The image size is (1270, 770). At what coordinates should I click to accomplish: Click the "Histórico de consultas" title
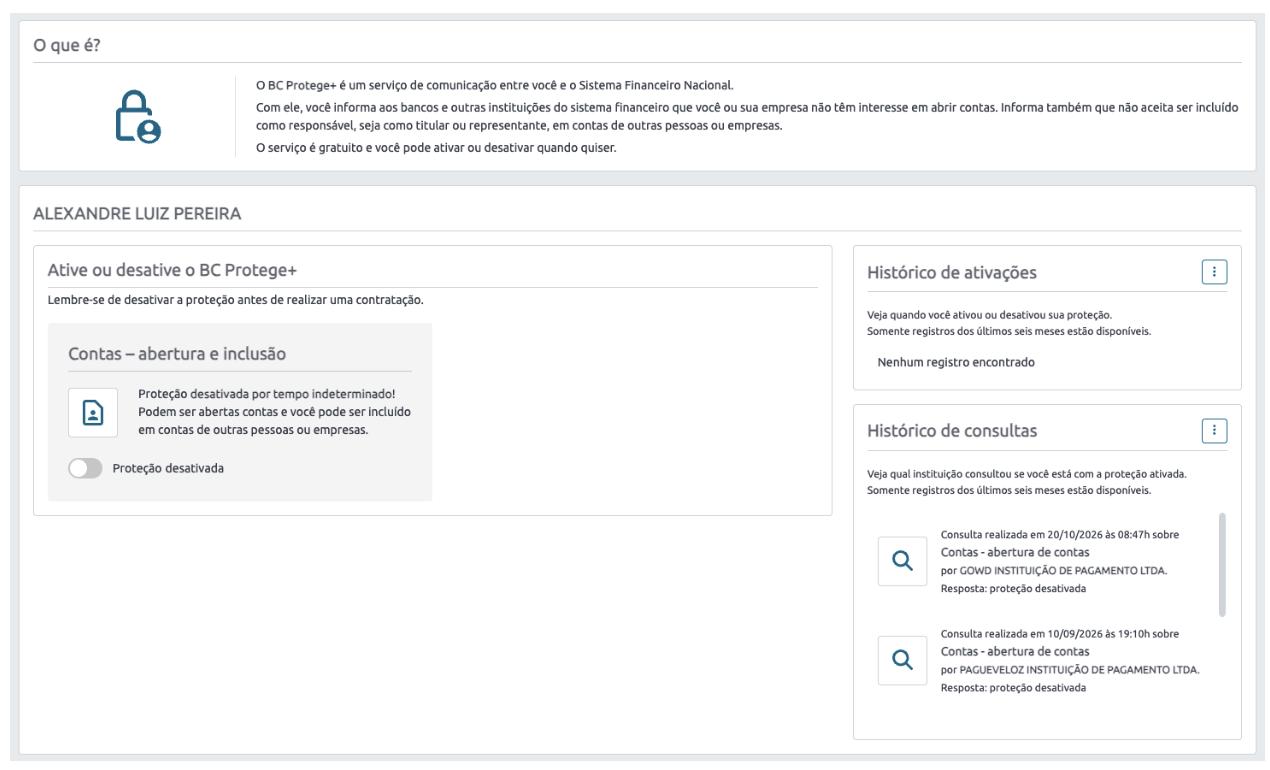[951, 431]
